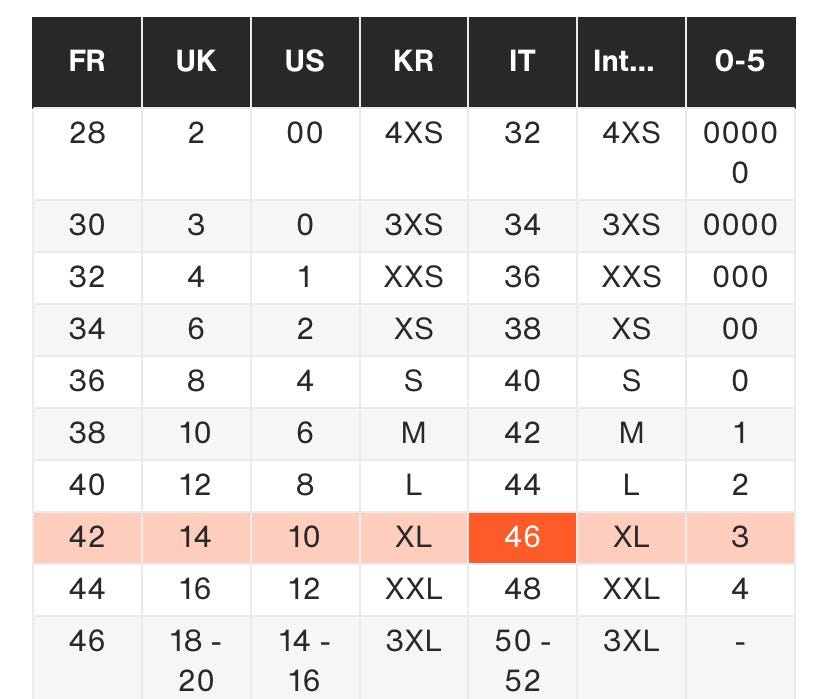This screenshot has height=699, width=828.
Task: Select FR size 42 in highlighted row
Action: point(87,537)
